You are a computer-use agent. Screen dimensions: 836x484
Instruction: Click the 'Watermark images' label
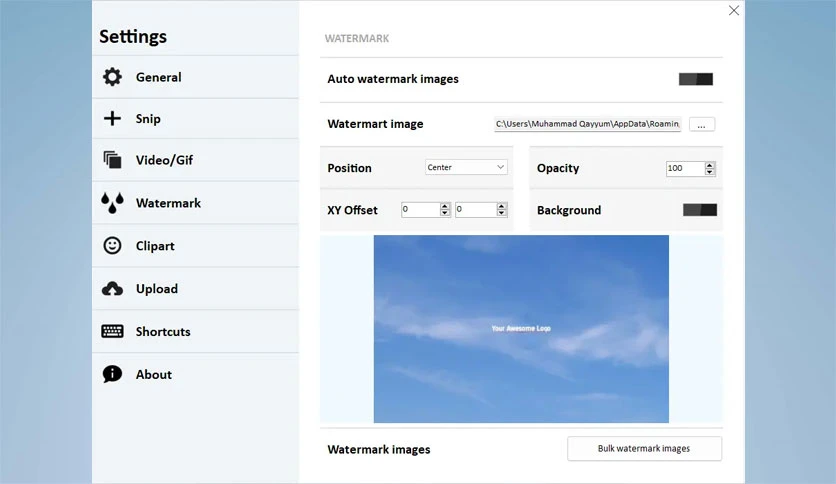[x=379, y=449]
